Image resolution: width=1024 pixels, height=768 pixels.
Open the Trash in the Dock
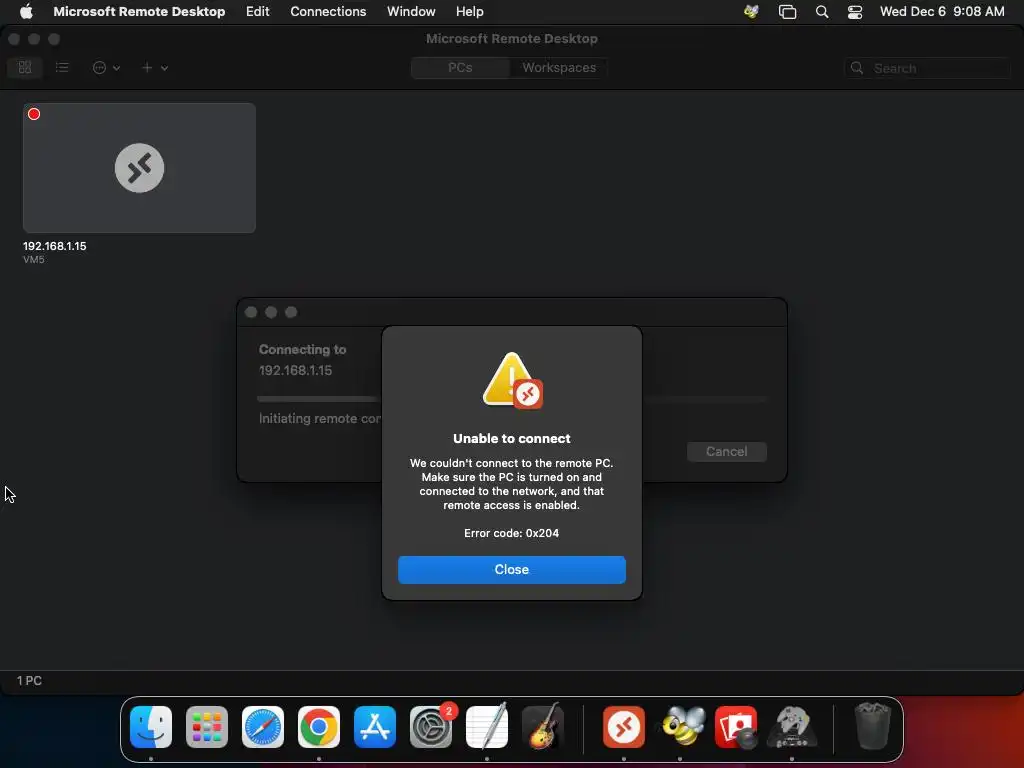click(873, 726)
